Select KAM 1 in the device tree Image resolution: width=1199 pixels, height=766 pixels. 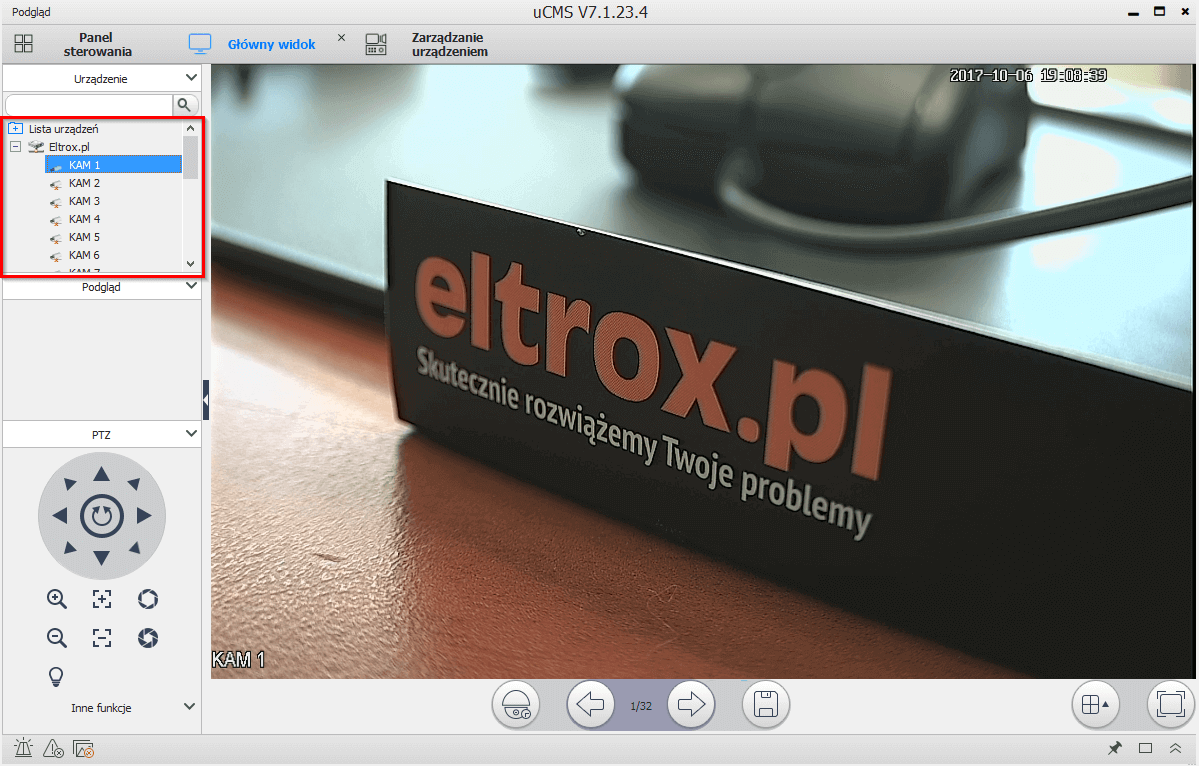tap(113, 164)
